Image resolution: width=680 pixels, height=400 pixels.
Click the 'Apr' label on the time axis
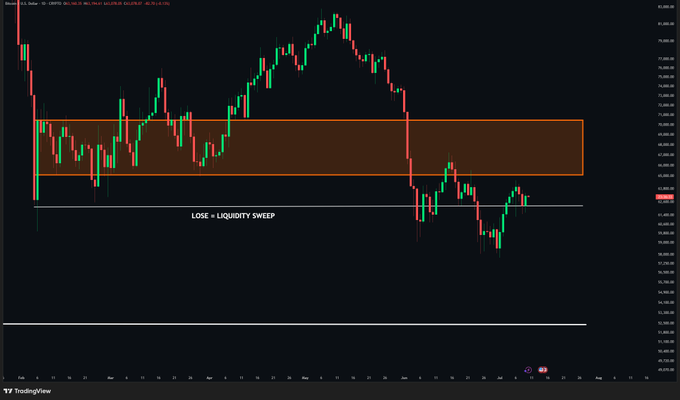[209, 378]
